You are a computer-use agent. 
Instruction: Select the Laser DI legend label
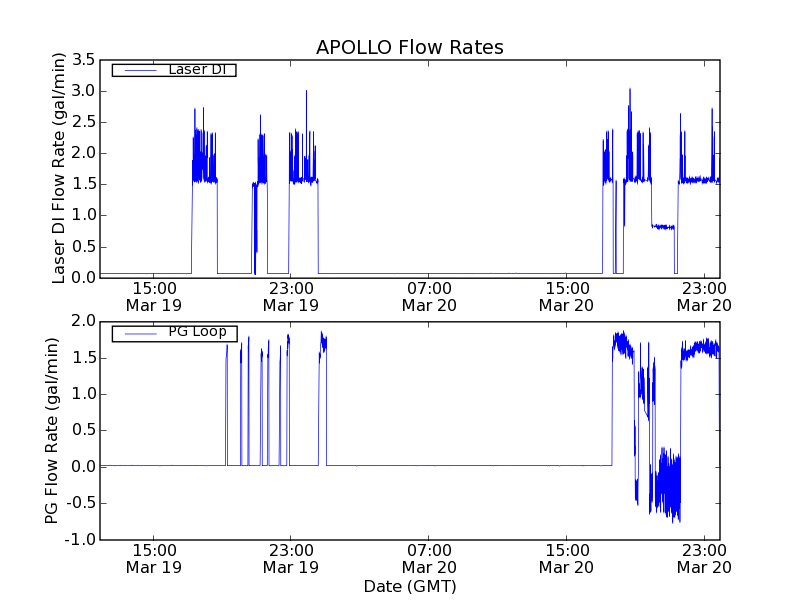(x=196, y=70)
